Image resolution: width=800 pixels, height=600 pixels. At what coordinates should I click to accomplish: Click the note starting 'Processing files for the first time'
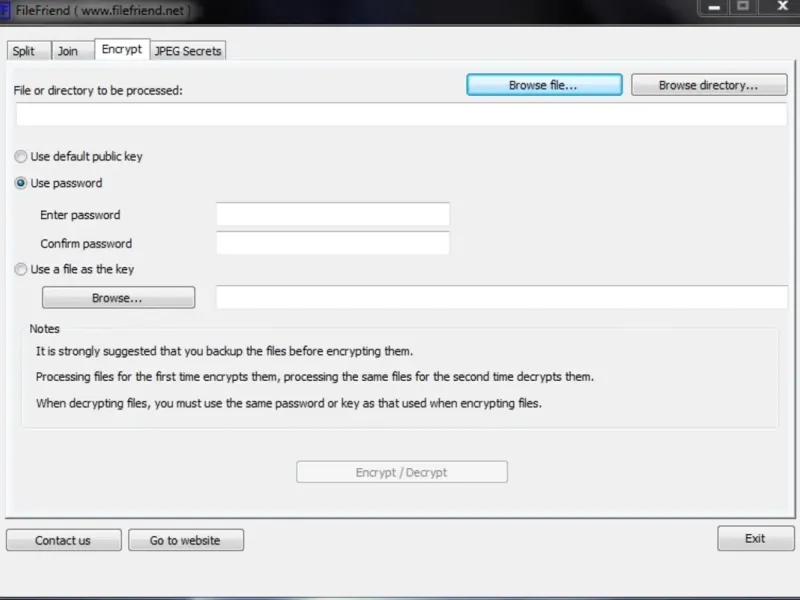315,377
